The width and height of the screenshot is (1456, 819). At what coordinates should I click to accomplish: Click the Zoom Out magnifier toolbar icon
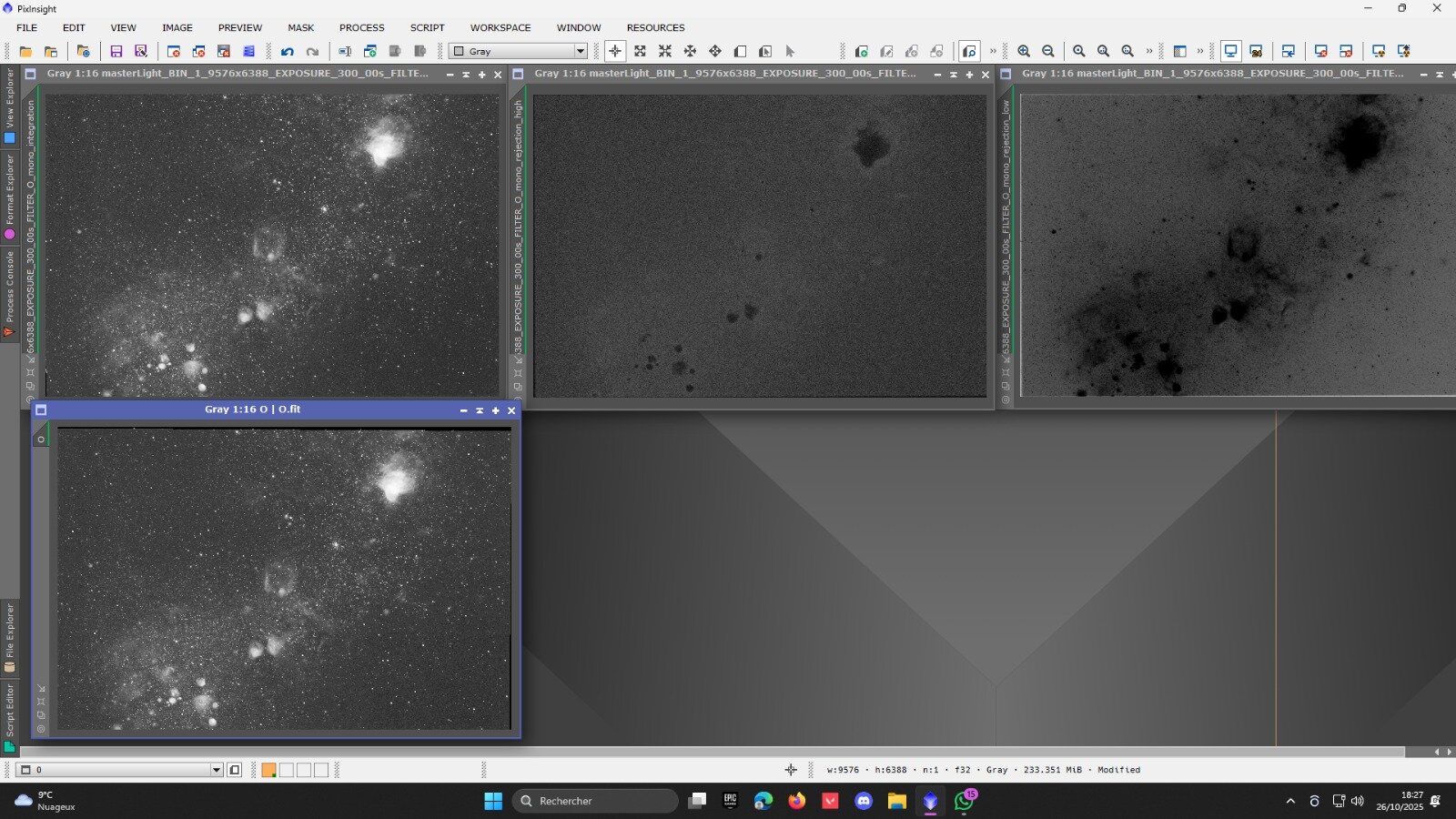1048,51
